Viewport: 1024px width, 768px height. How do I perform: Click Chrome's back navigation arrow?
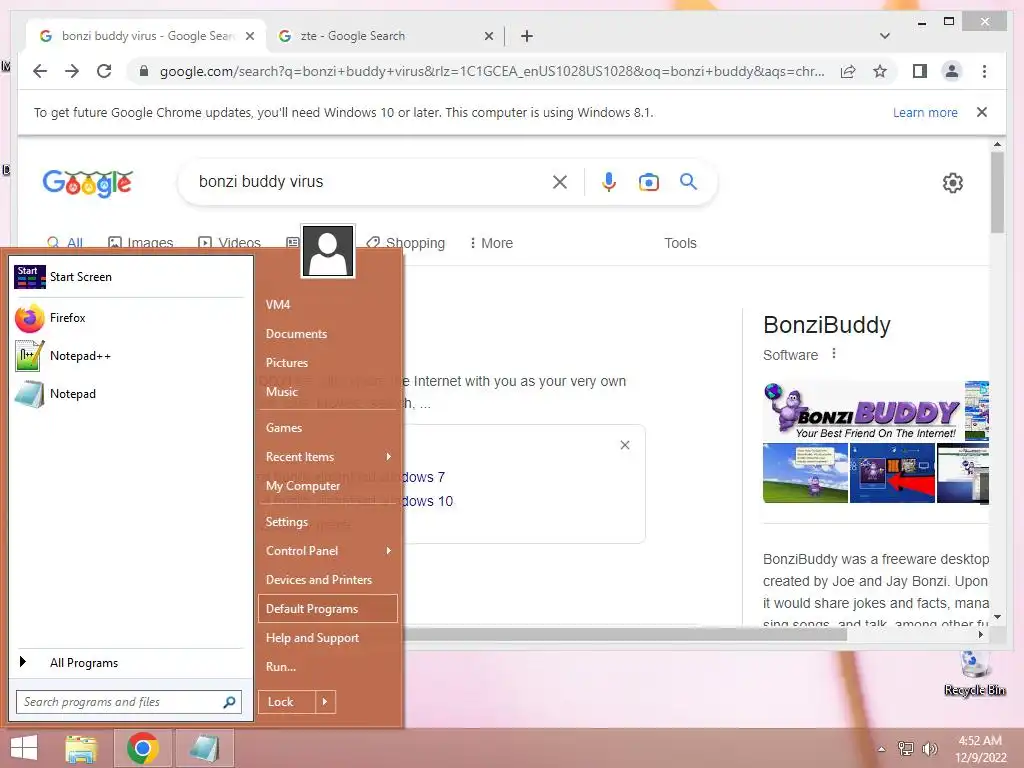click(x=40, y=71)
